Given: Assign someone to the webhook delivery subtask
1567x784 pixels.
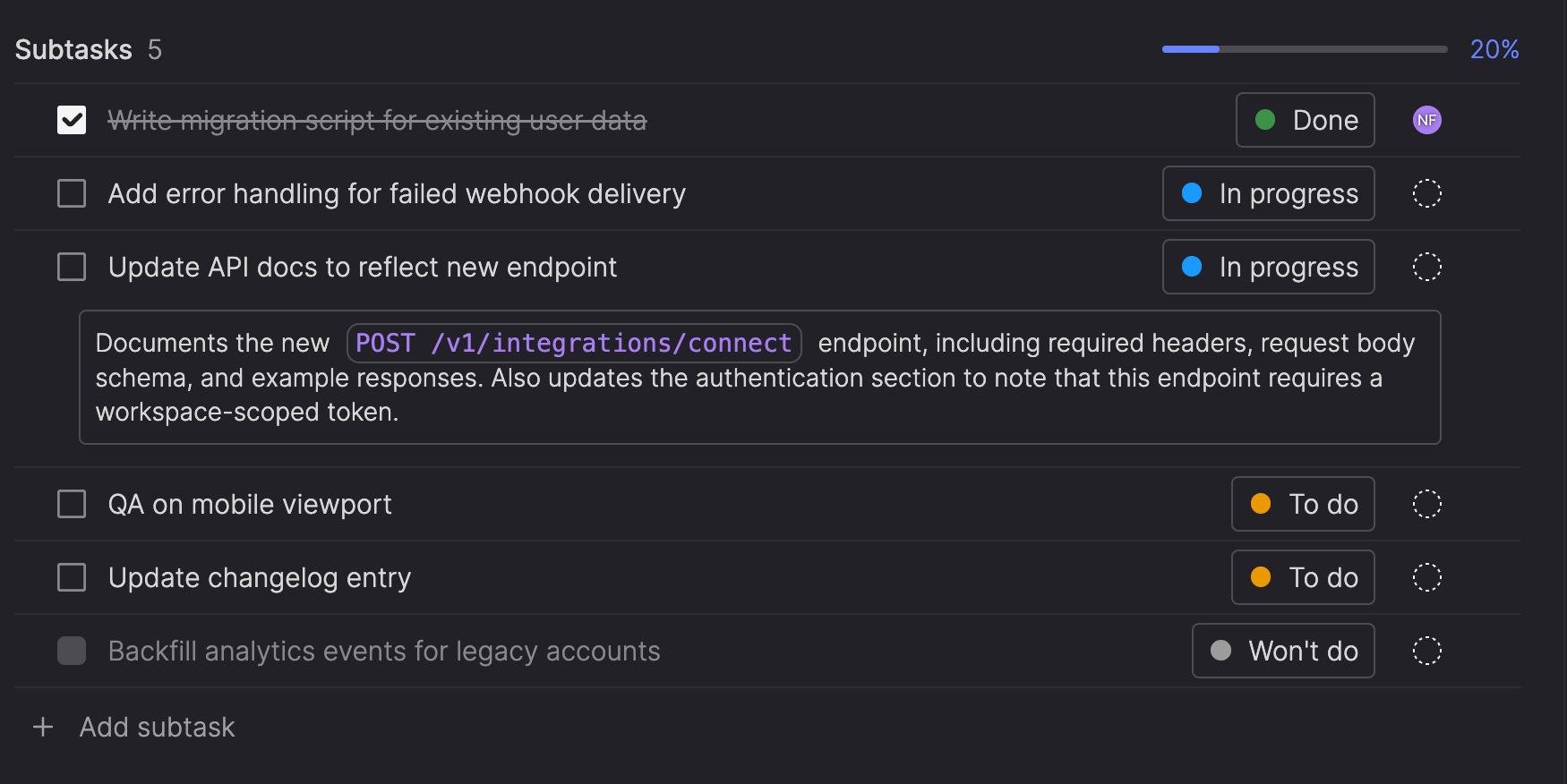Looking at the screenshot, I should click(x=1426, y=193).
